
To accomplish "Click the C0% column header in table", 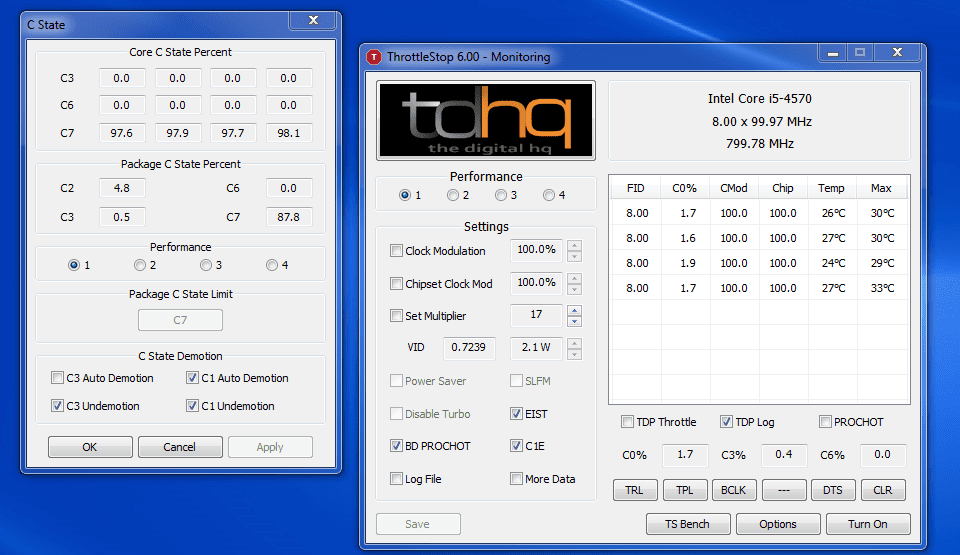I will [685, 188].
